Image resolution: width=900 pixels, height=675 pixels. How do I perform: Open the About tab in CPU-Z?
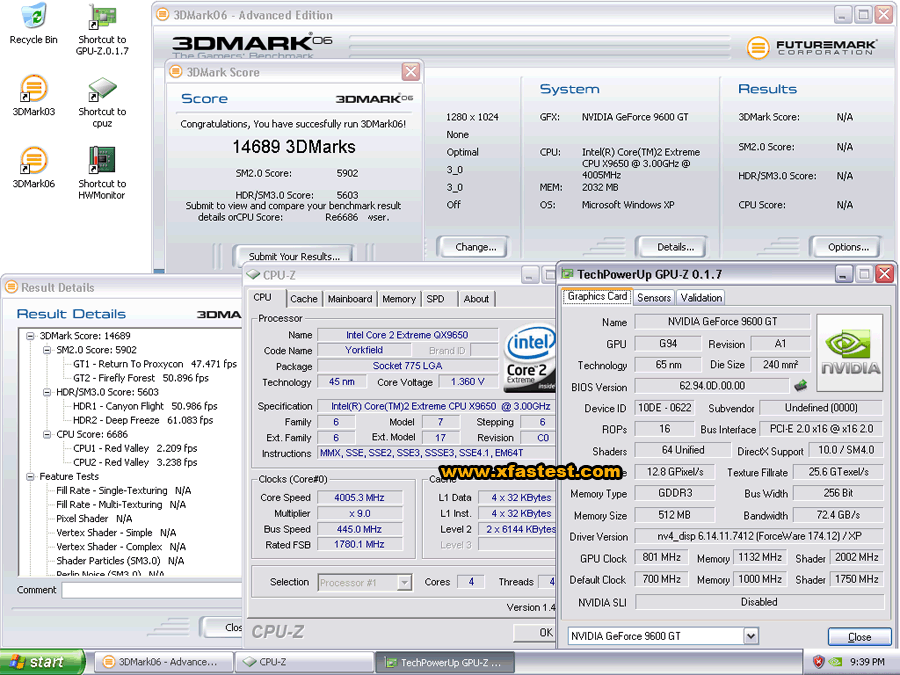(476, 299)
